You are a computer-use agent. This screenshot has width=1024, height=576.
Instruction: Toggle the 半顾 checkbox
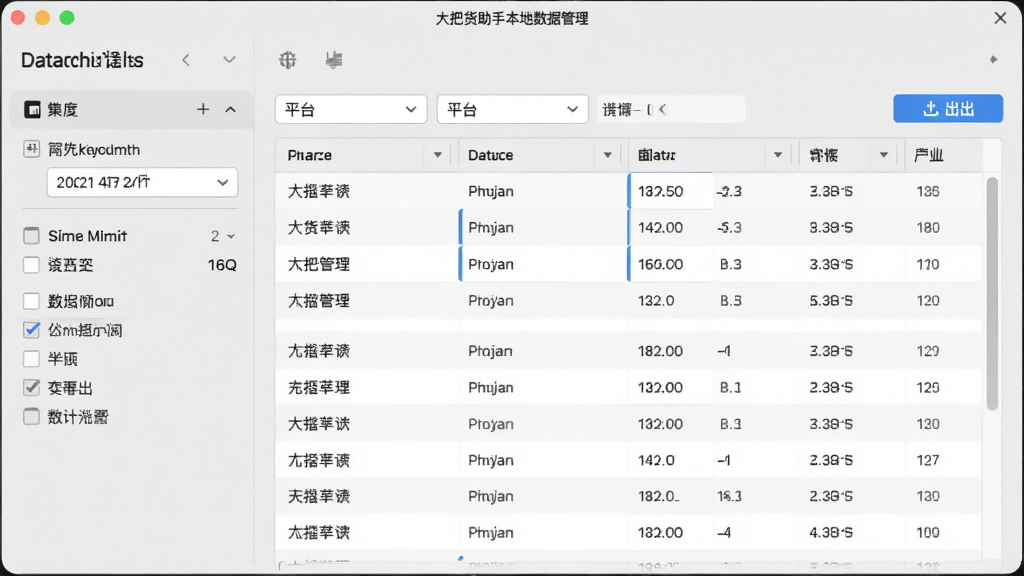31,359
